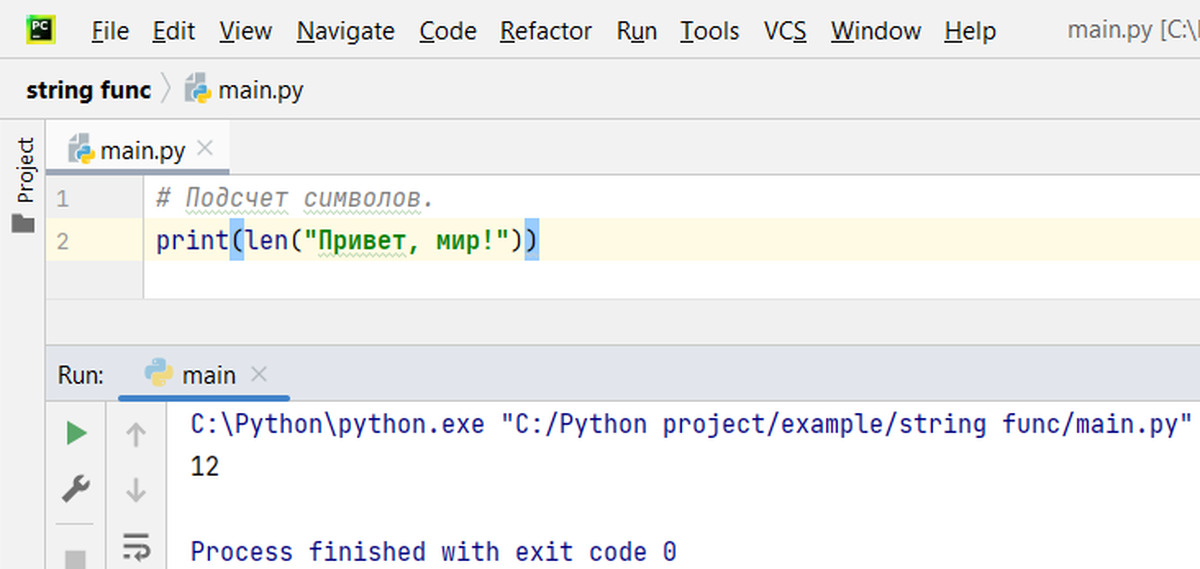Select the main tab in Run panel
Viewport: 1200px width, 569px height.
tap(208, 375)
